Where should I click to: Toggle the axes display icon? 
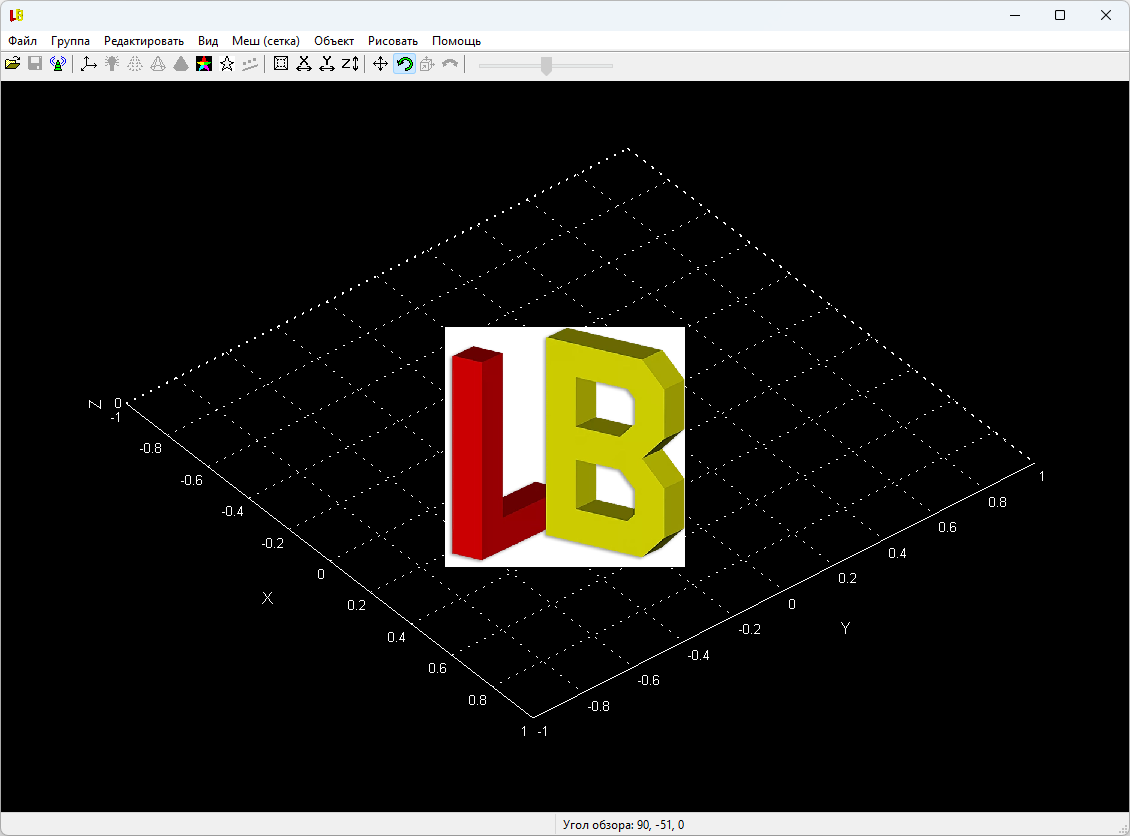click(x=89, y=64)
